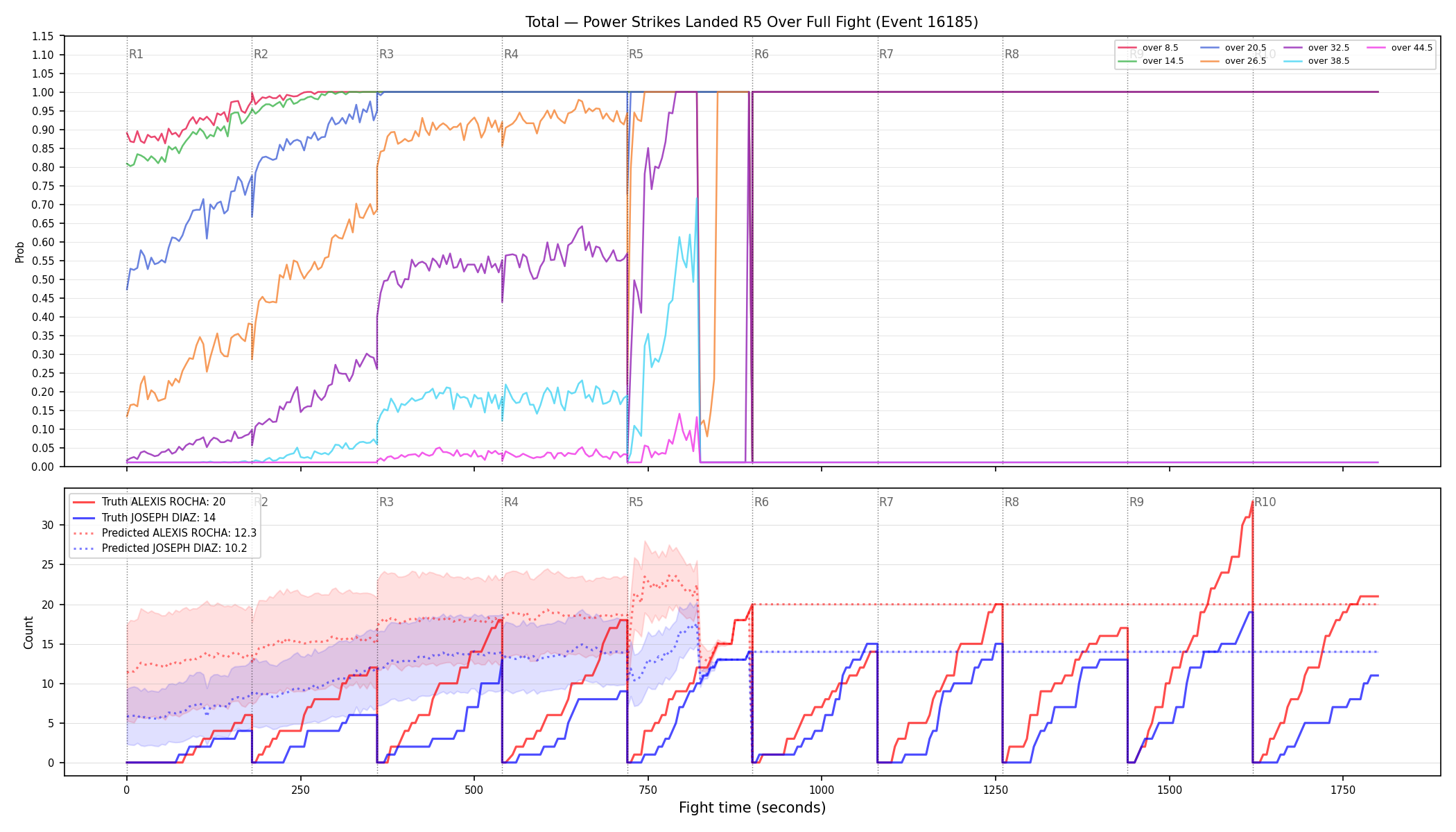Select the "over 38.5" legend entry
The image size is (1456, 832).
tap(1317, 61)
